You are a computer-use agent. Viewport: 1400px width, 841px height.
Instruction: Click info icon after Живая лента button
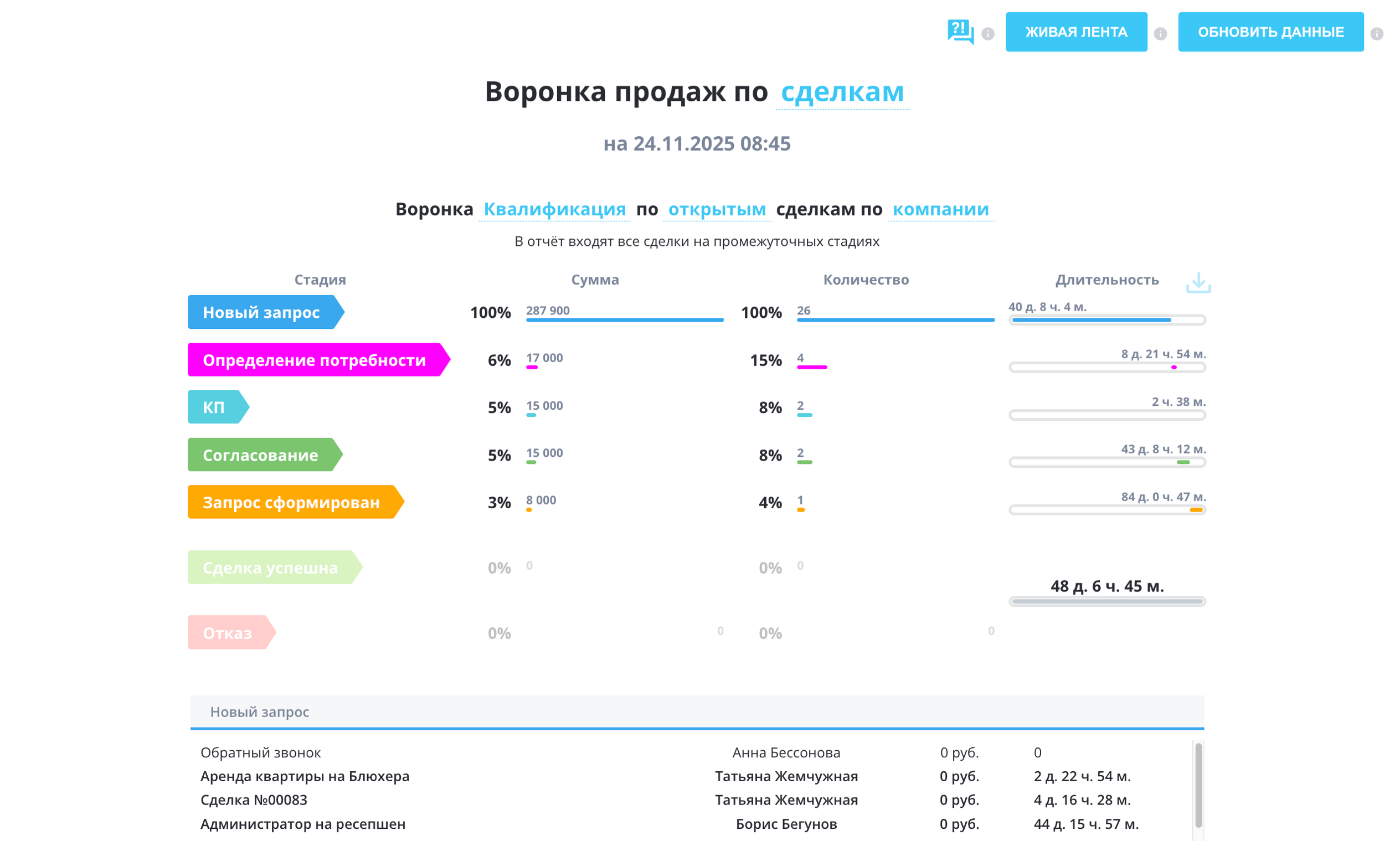tap(1160, 34)
